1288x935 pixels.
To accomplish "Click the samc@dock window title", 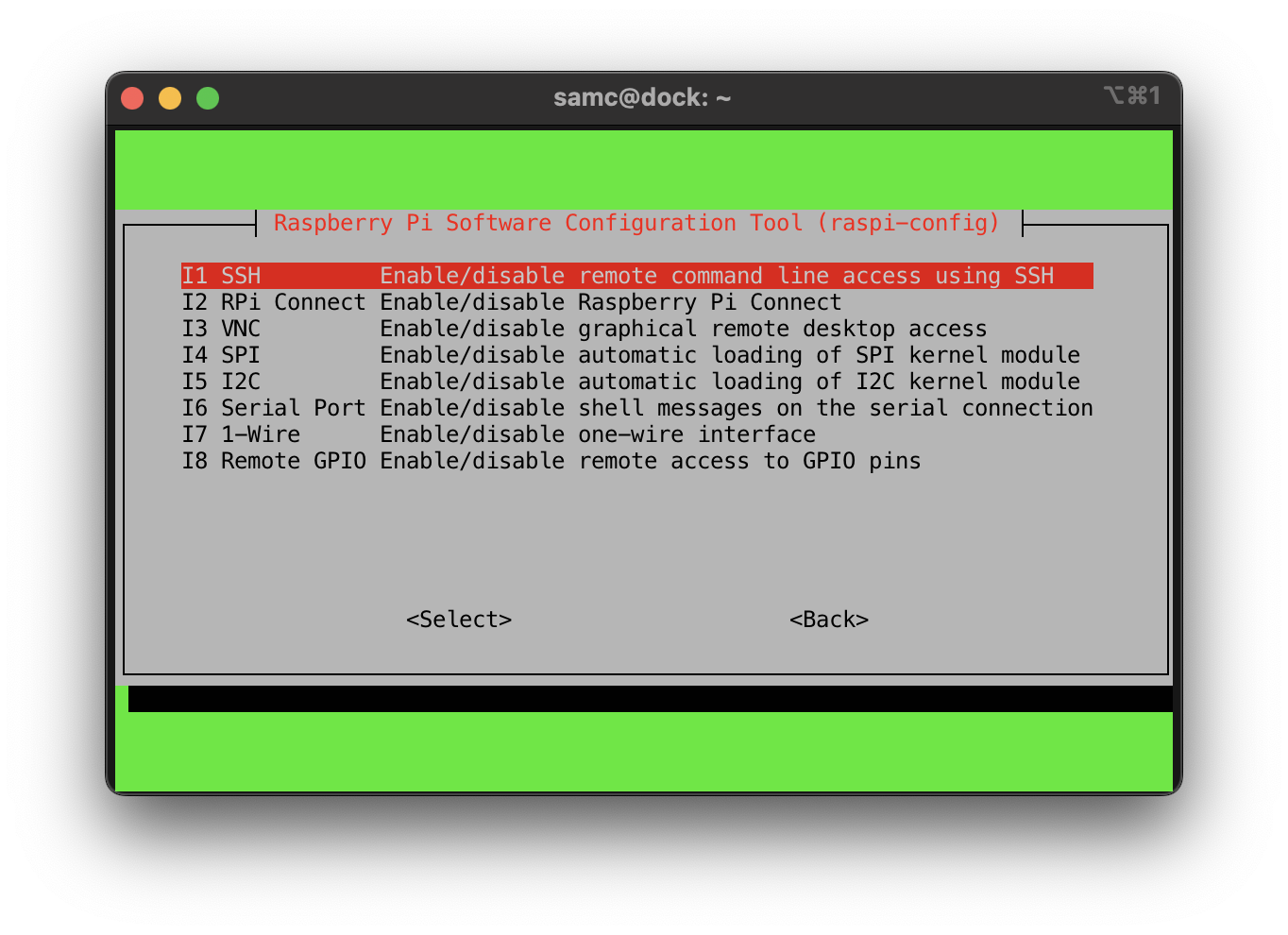I will (x=642, y=97).
